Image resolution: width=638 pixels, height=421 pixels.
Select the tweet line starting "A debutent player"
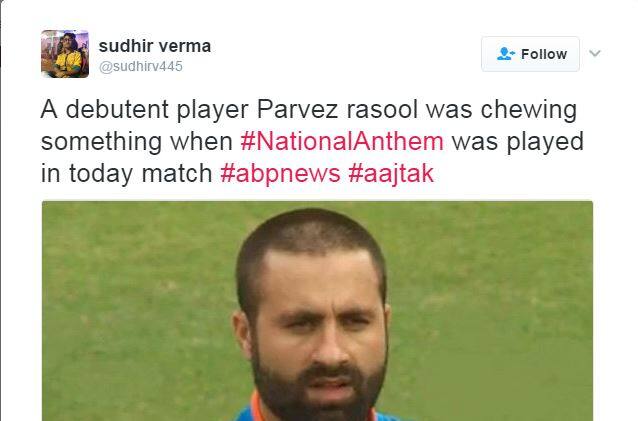coord(308,109)
